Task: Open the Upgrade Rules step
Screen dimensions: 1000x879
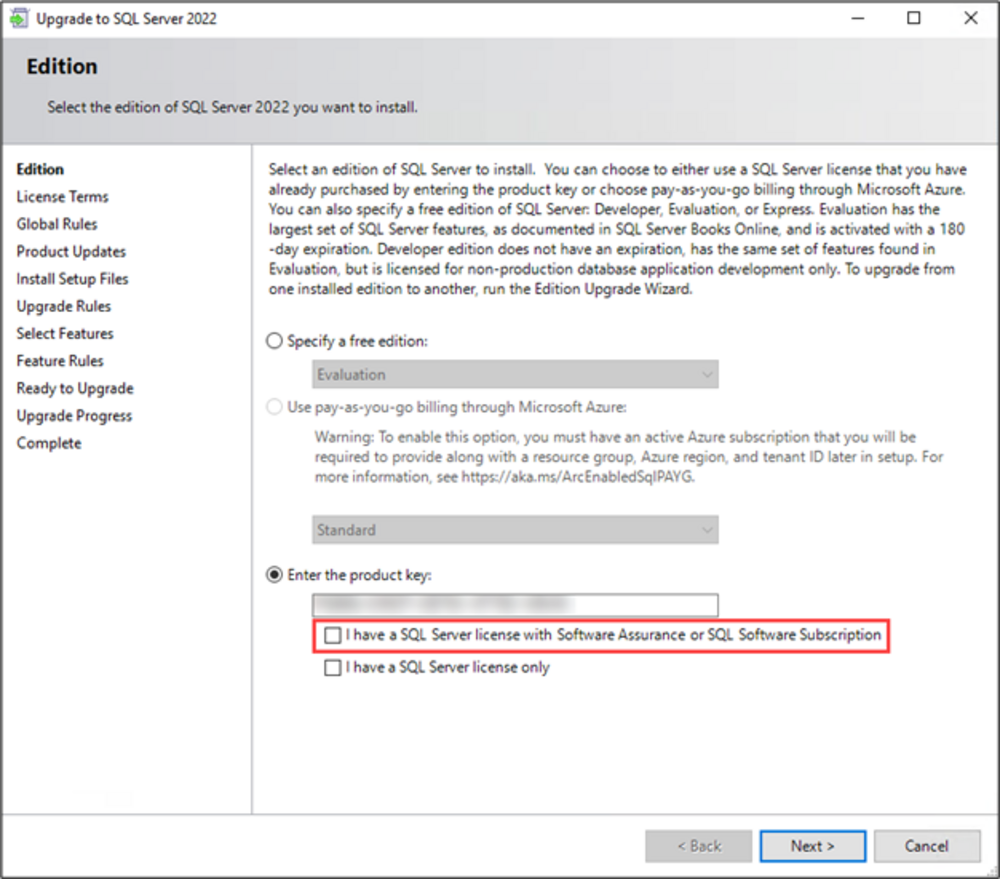Action: click(x=64, y=306)
